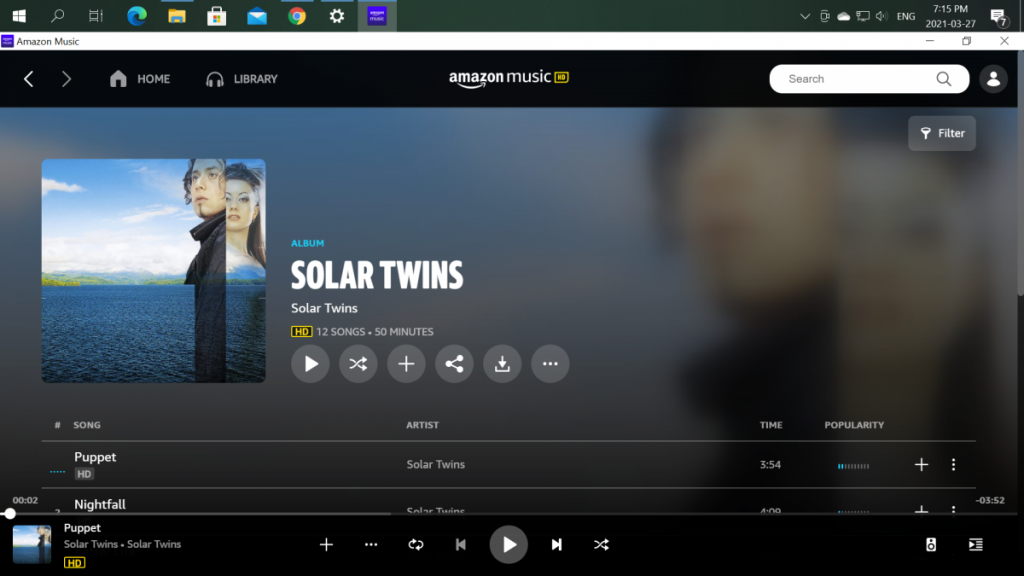Viewport: 1024px width, 576px height.
Task: Click the Solar Twins album cover art
Action: pos(153,271)
